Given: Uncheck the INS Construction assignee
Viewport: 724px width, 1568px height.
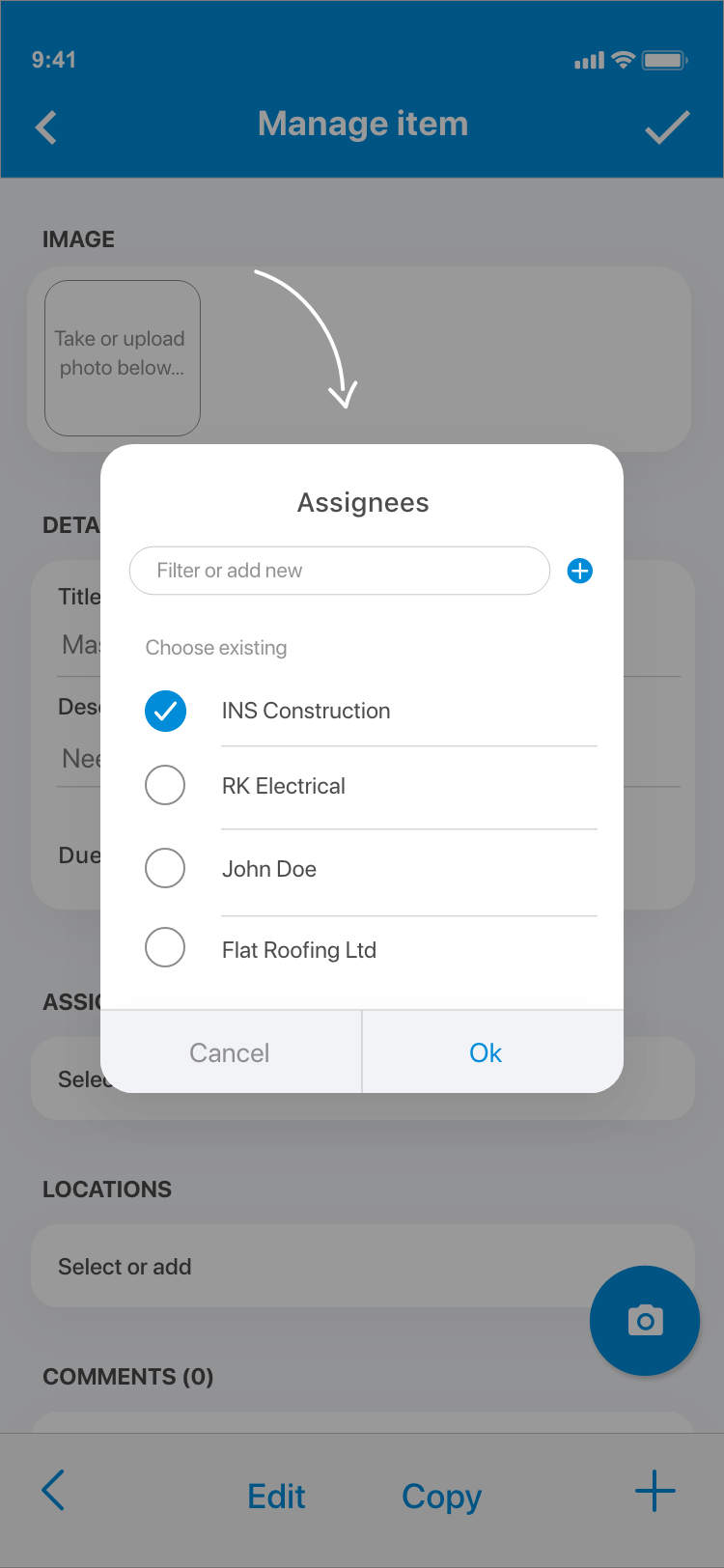Looking at the screenshot, I should click(166, 711).
